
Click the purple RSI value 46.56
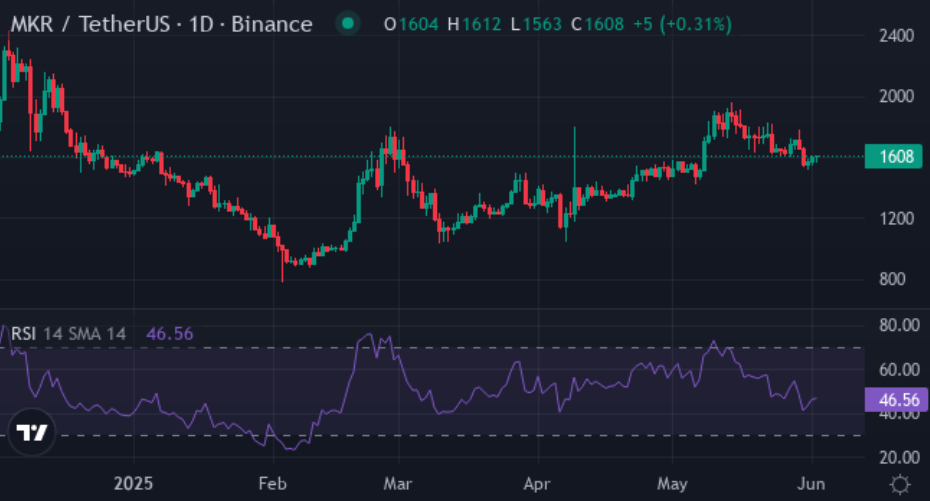[x=170, y=334]
